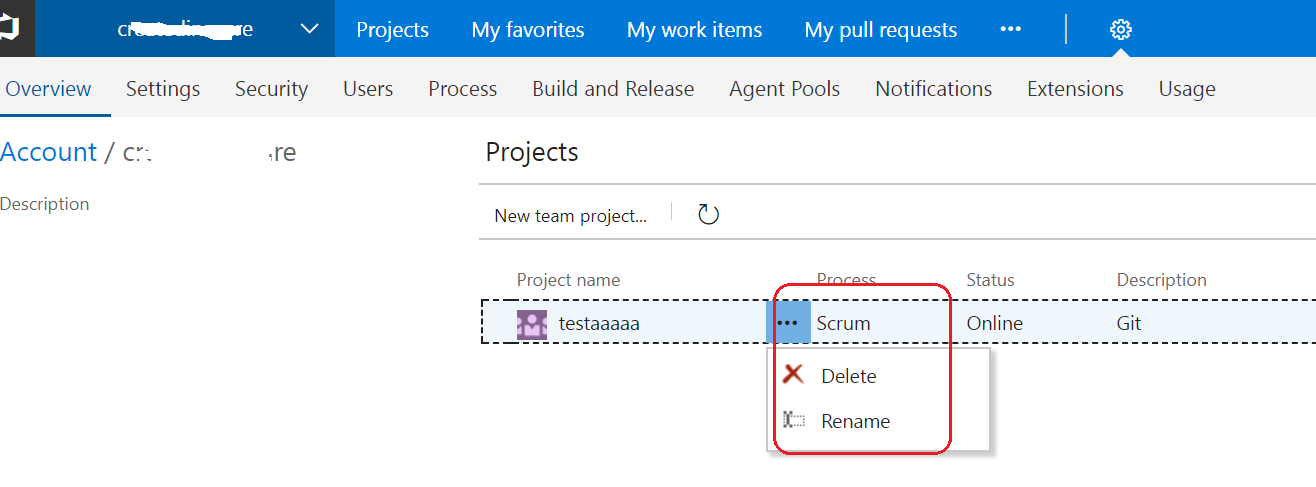Follow the Account breadcrumb link
Viewport: 1316px width, 487px height.
pyautogui.click(x=48, y=152)
